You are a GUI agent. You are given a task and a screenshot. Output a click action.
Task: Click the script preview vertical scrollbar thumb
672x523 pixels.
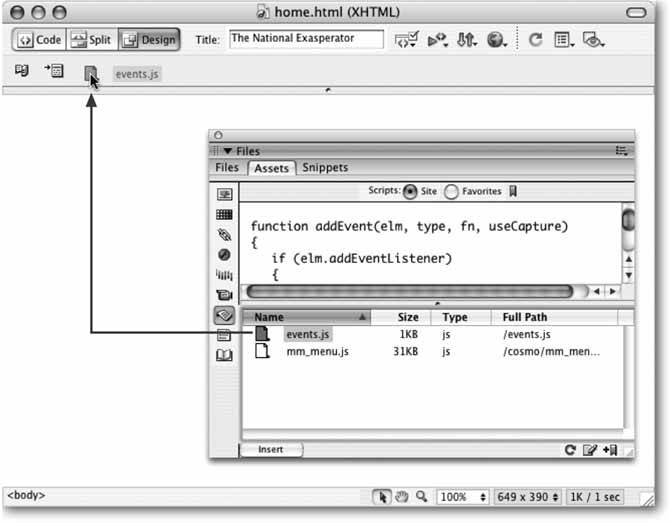[628, 220]
